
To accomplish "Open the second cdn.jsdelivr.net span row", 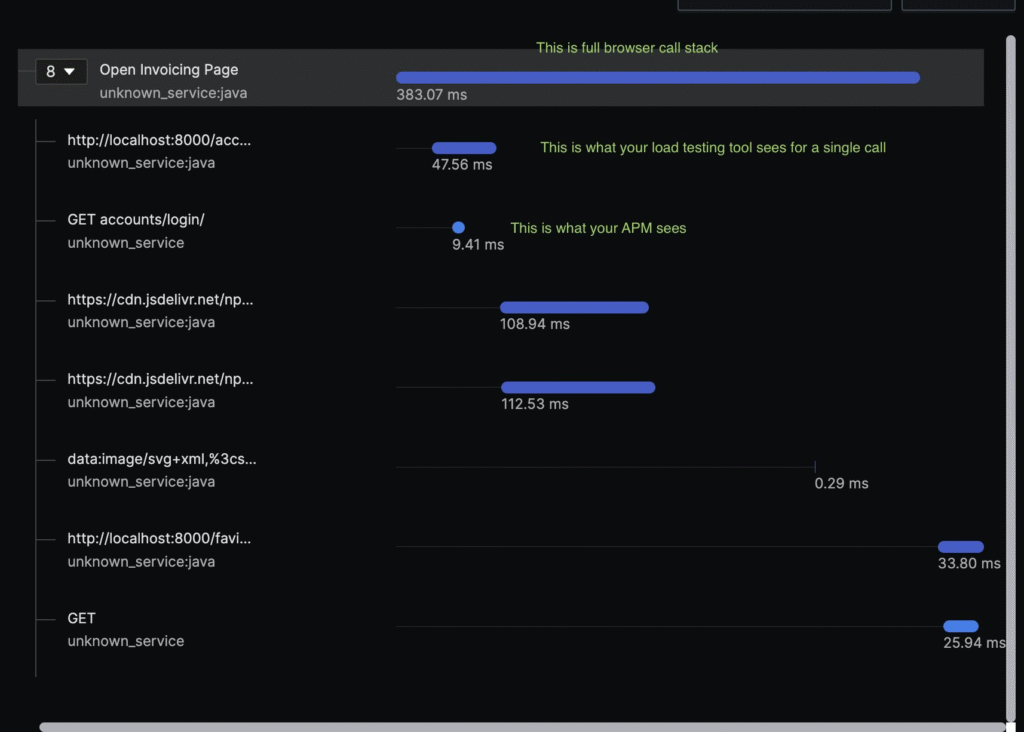I will tap(160, 379).
